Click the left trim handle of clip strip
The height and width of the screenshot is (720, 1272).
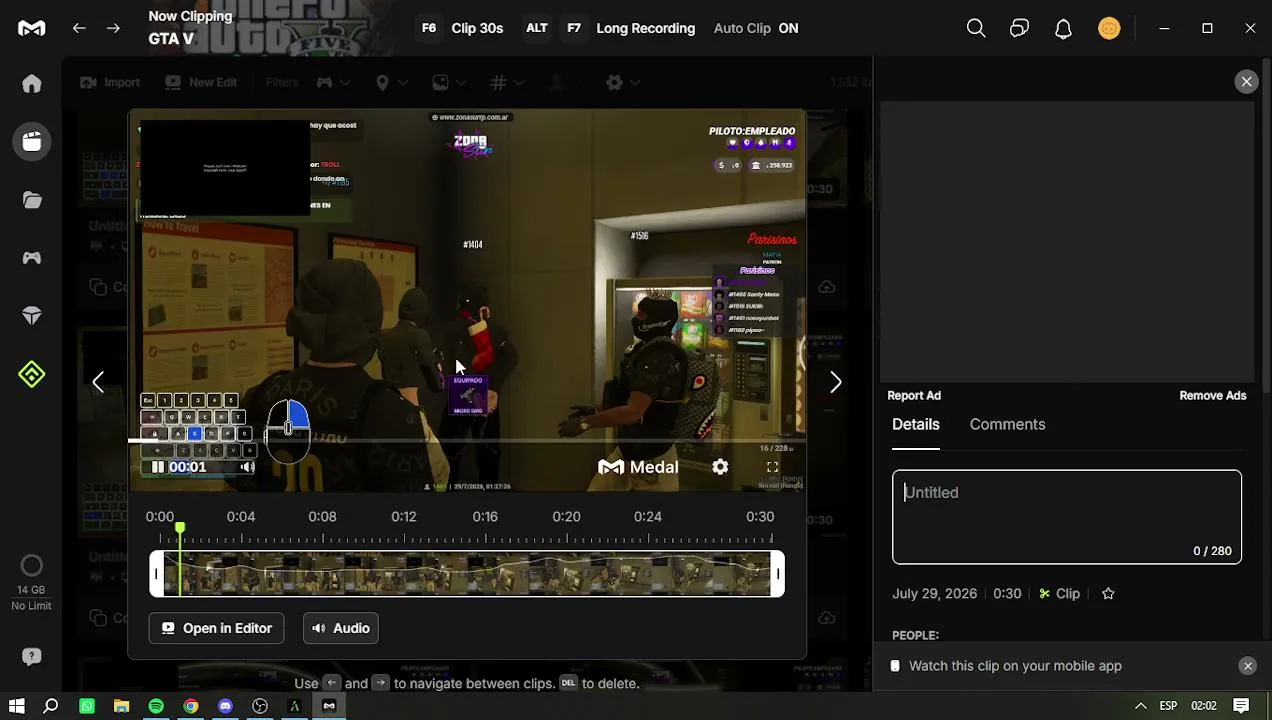[x=156, y=574]
